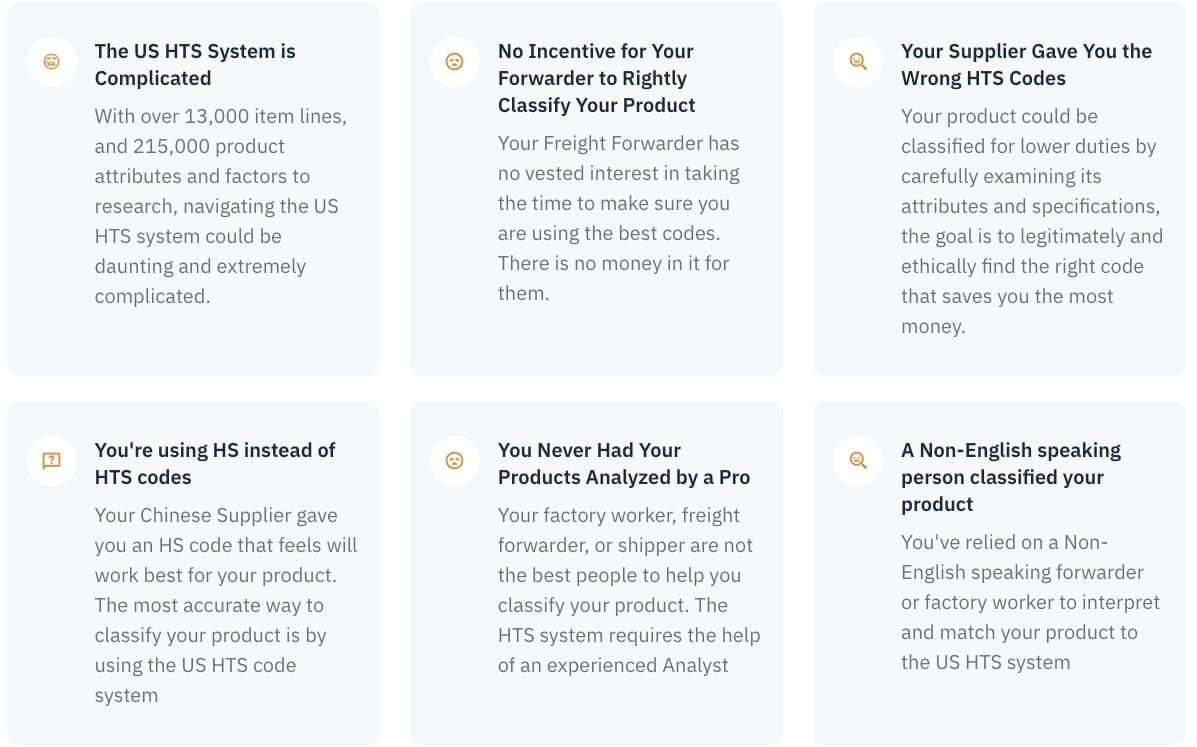Click the 'Your Supplier Gave You the Wrong HTS Codes' title
Screen dimensions: 1197x747
(x=1026, y=65)
